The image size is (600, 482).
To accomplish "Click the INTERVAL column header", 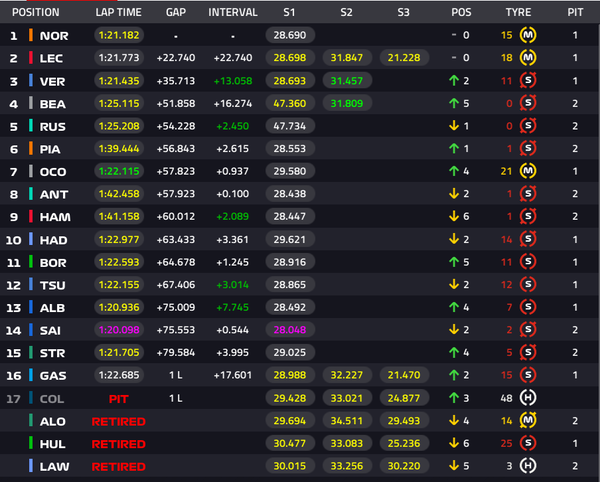I will pos(233,13).
